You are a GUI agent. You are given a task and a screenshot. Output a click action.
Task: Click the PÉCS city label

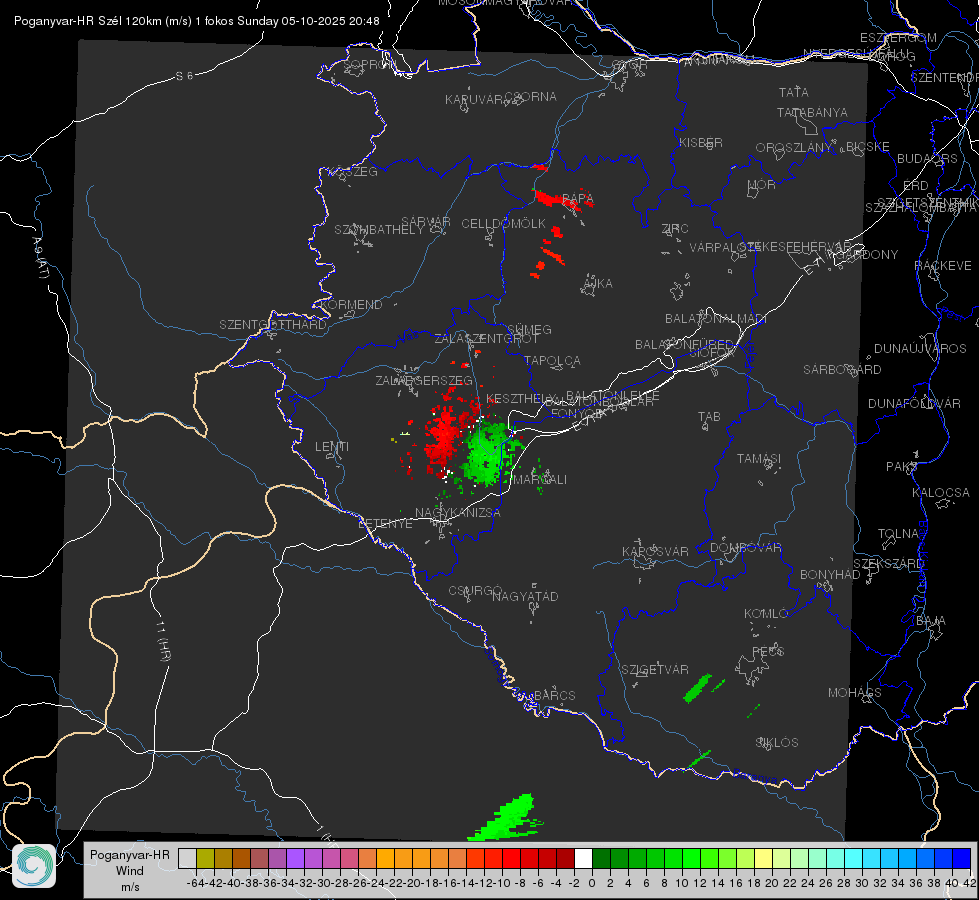coord(768,651)
